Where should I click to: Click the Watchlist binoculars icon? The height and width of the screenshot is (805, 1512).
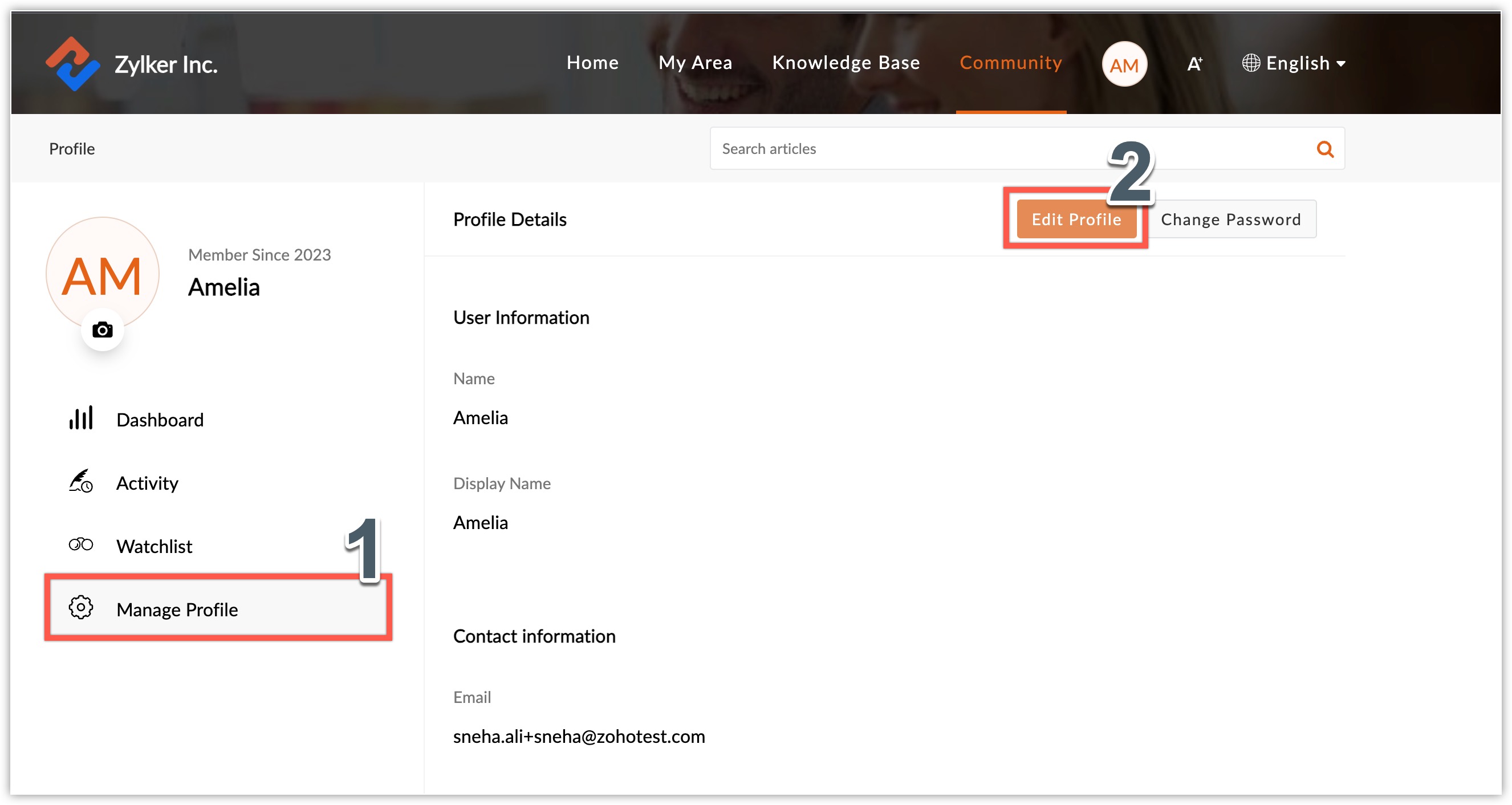tap(81, 545)
